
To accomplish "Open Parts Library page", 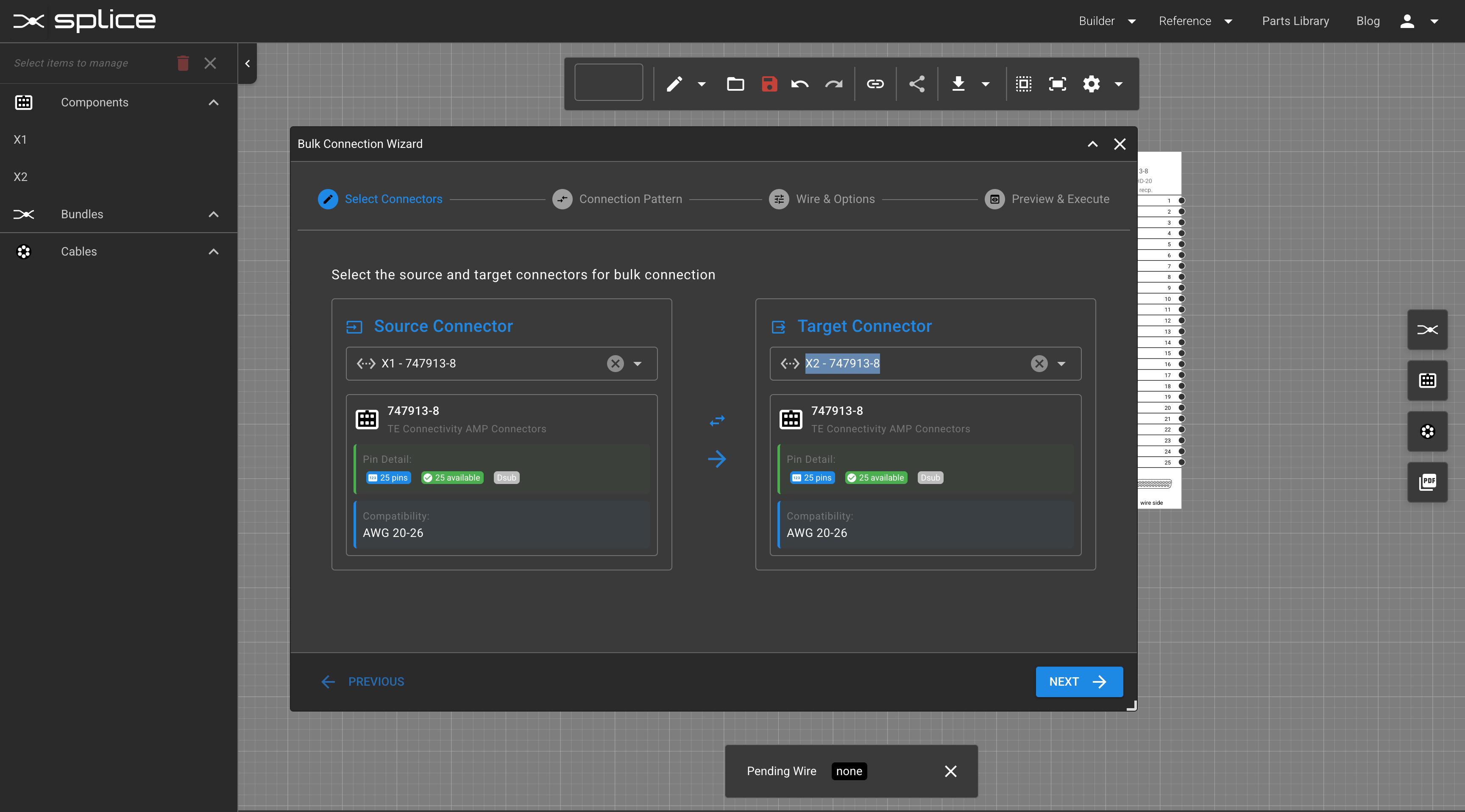I will 1295,21.
